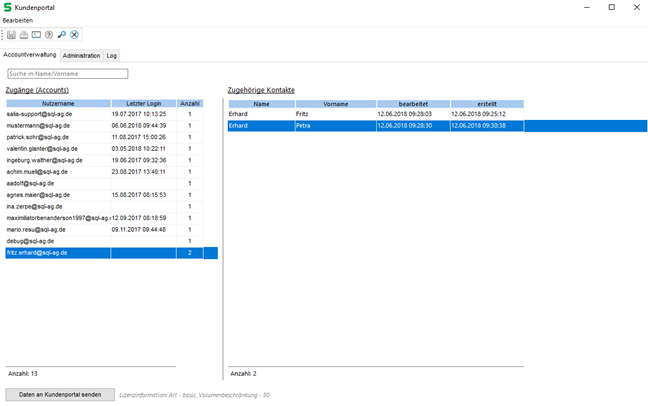
Task: Select contact row Erhard Fritz
Action: (x=300, y=114)
